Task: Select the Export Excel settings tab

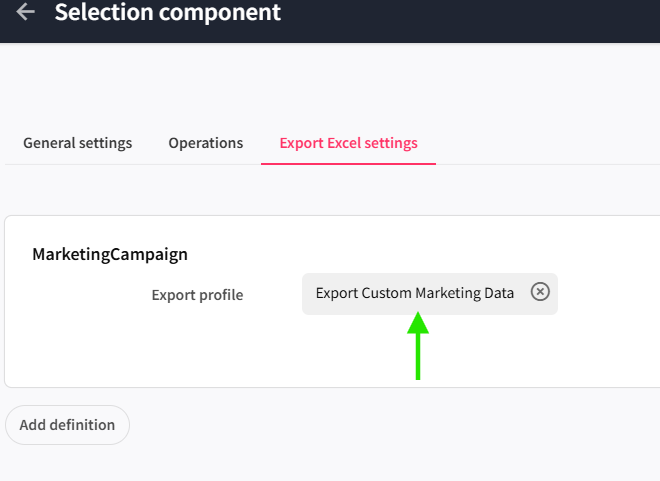Action: (x=348, y=143)
